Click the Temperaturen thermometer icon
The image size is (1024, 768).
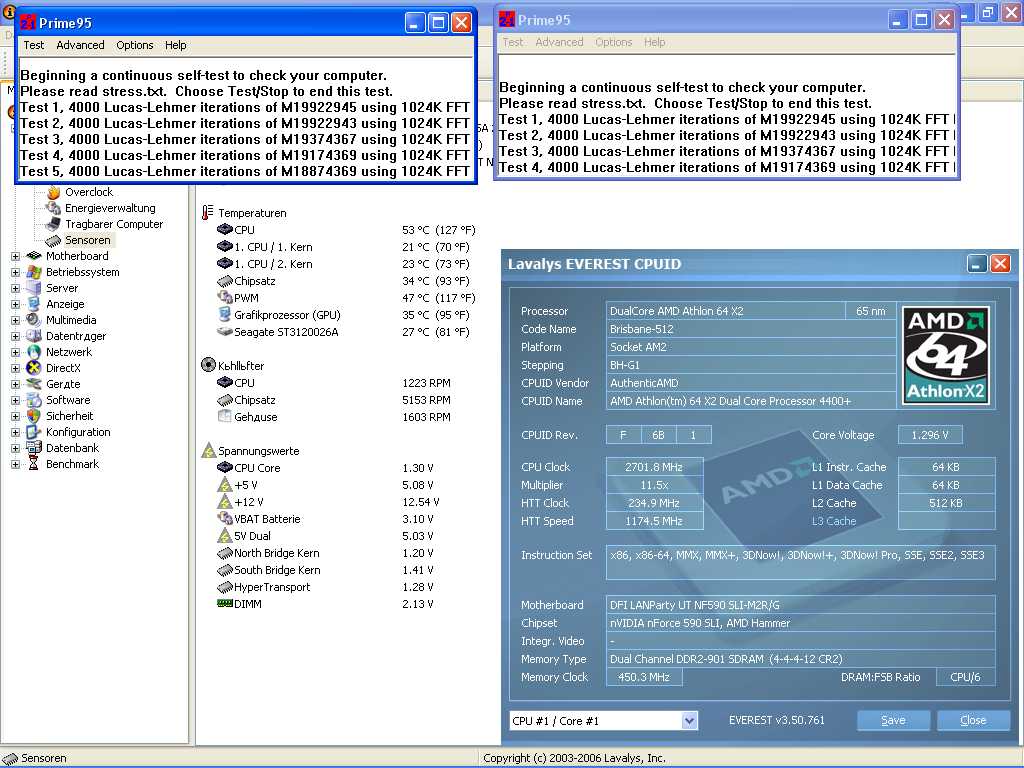(x=208, y=213)
